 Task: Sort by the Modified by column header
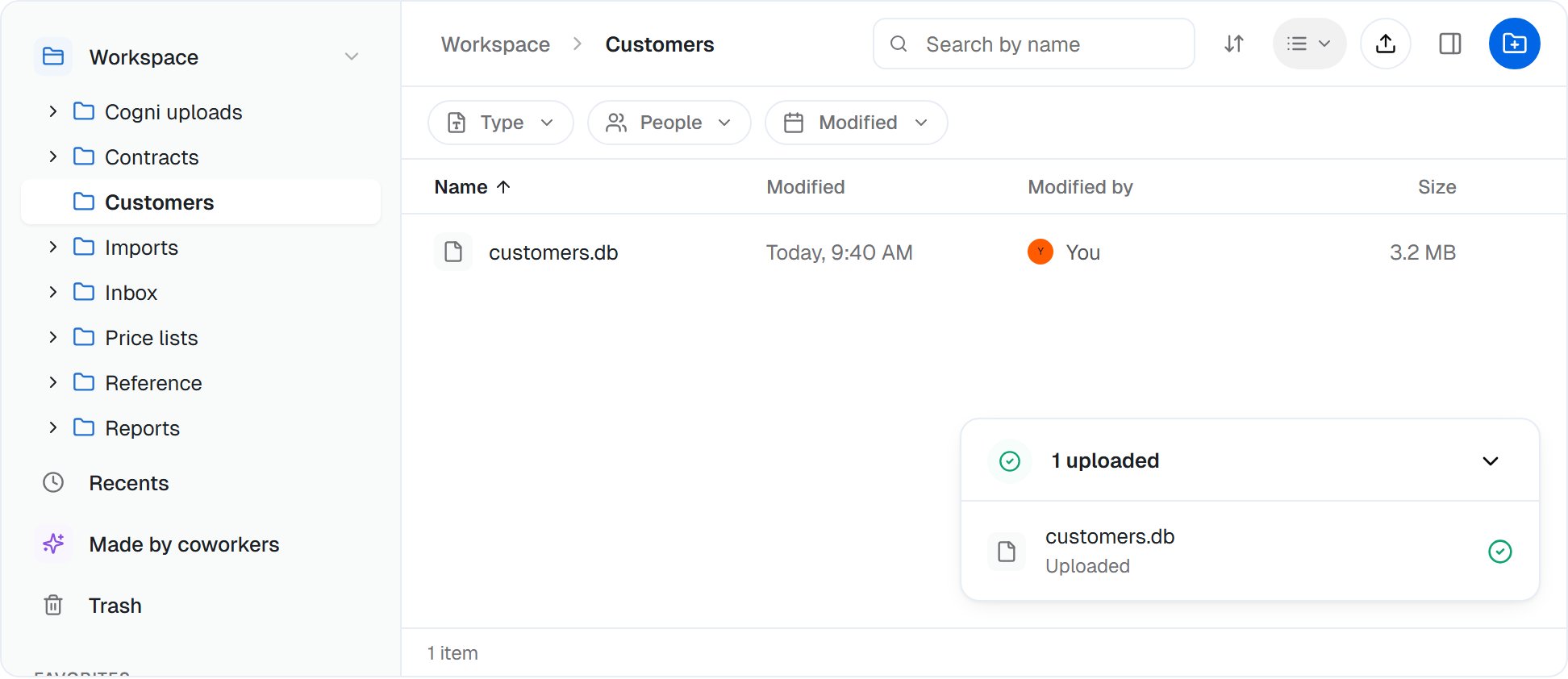tap(1080, 187)
